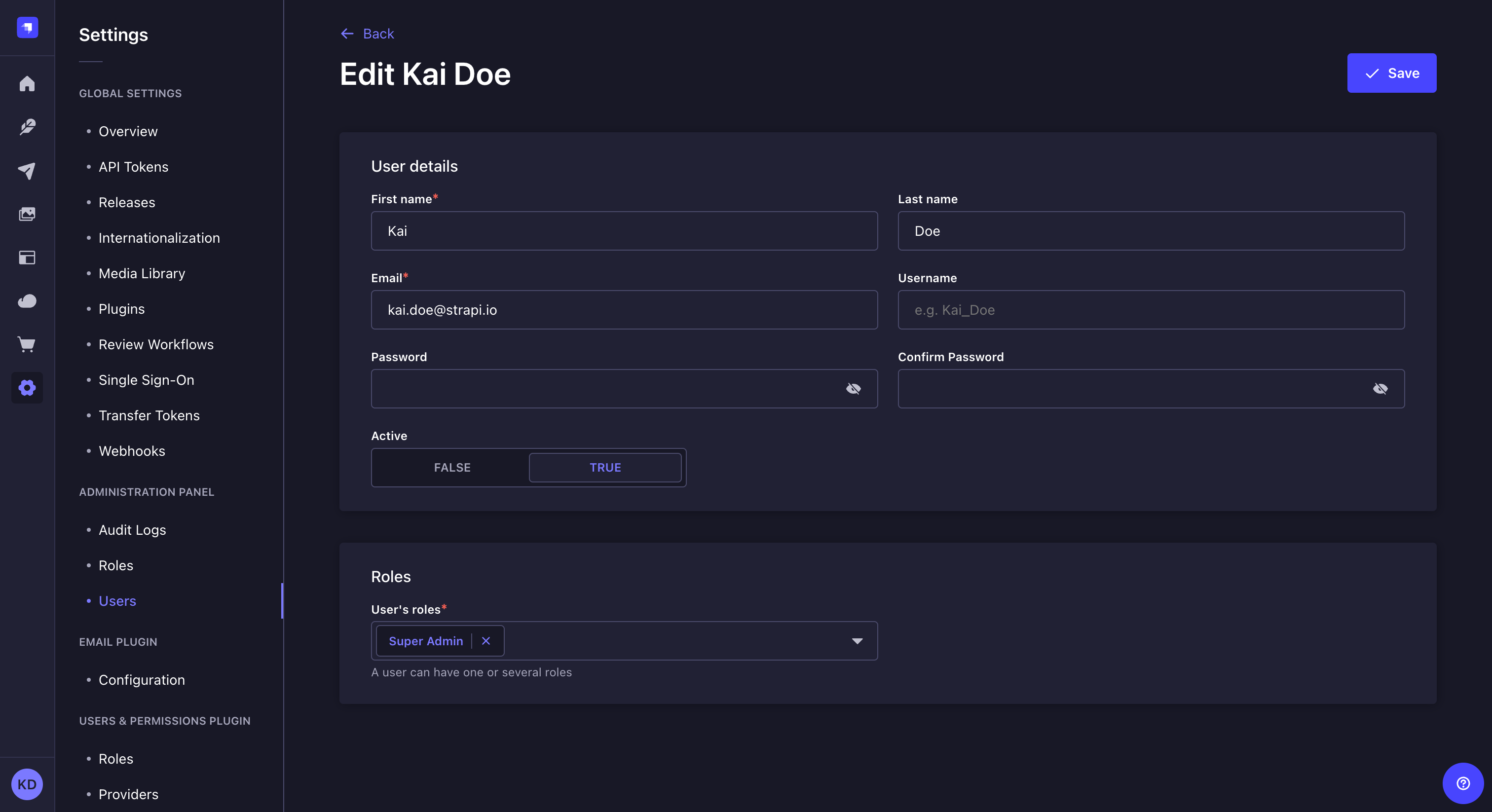Click the KD user avatar icon bottom left

click(27, 784)
